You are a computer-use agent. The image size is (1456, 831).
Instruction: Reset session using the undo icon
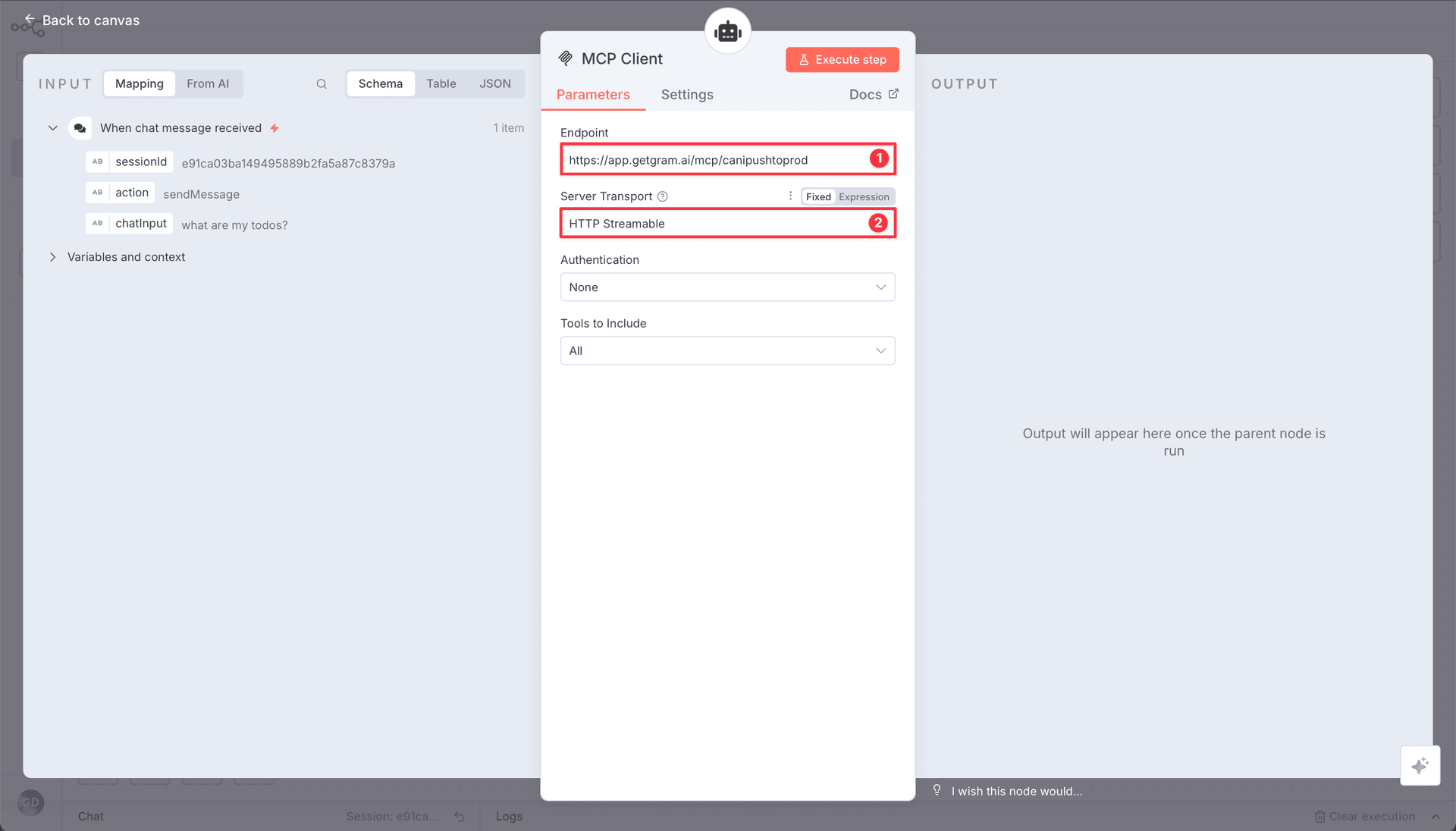pyautogui.click(x=460, y=817)
